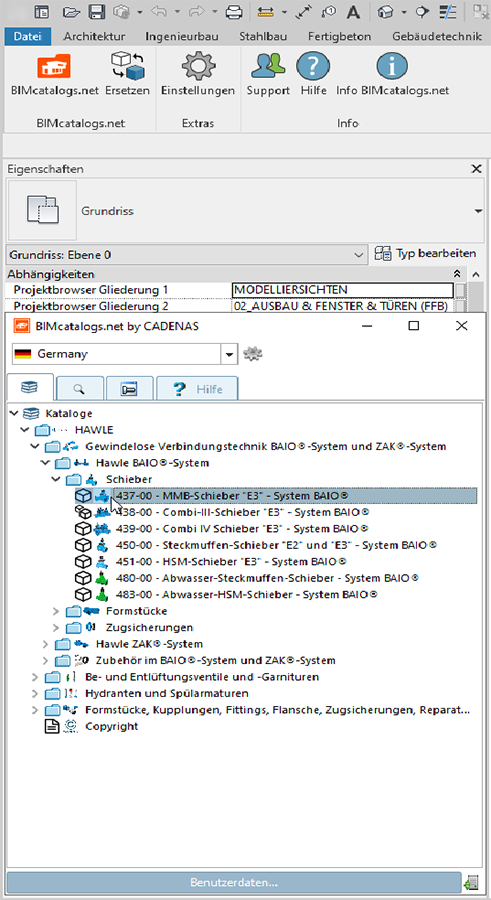
Task: Select 451-00 HSM-Schieber E3 item
Action: pos(231,561)
